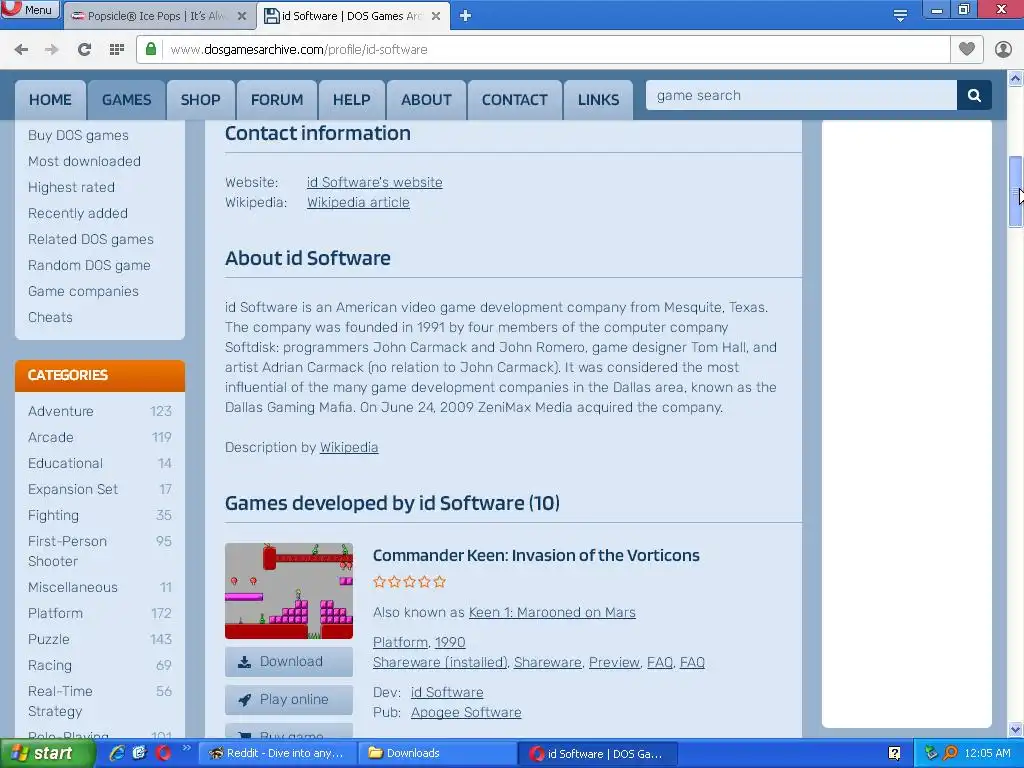The image size is (1024, 768).
Task: Open the Downloads folder in the taskbar
Action: pyautogui.click(x=437, y=753)
